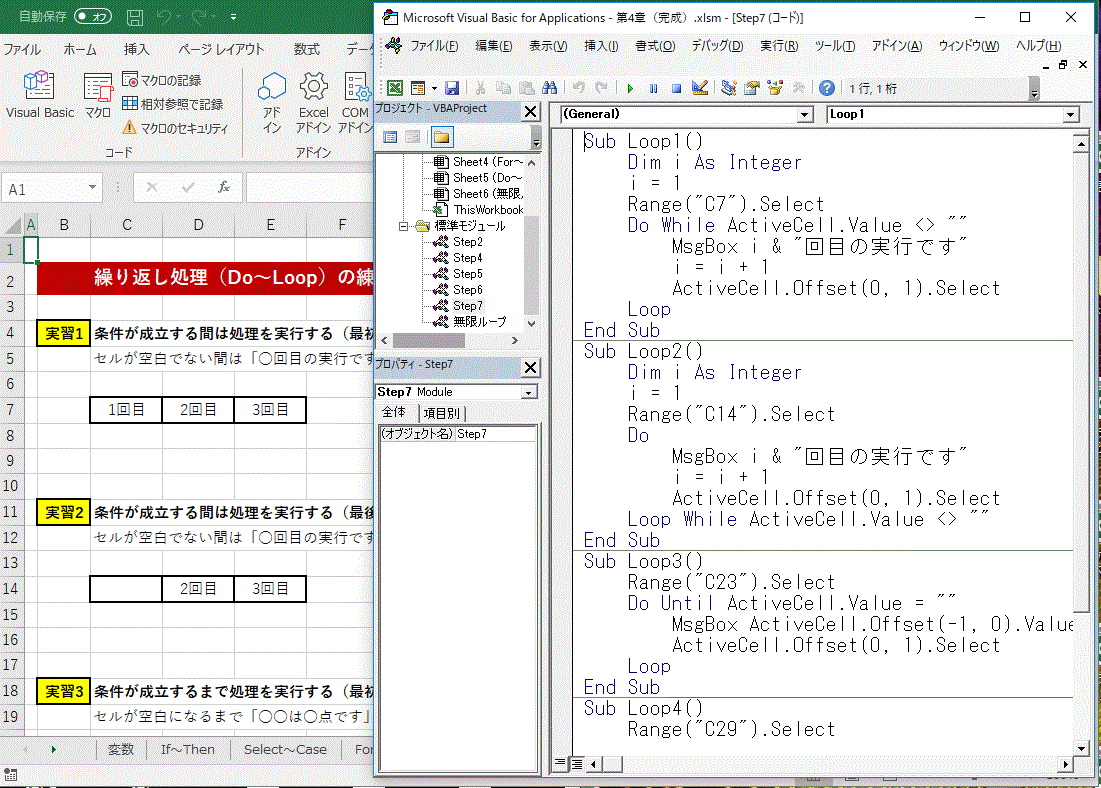Viewport: 1101px width, 788px height.
Task: Open VBA デバッグ menu
Action: click(x=717, y=46)
